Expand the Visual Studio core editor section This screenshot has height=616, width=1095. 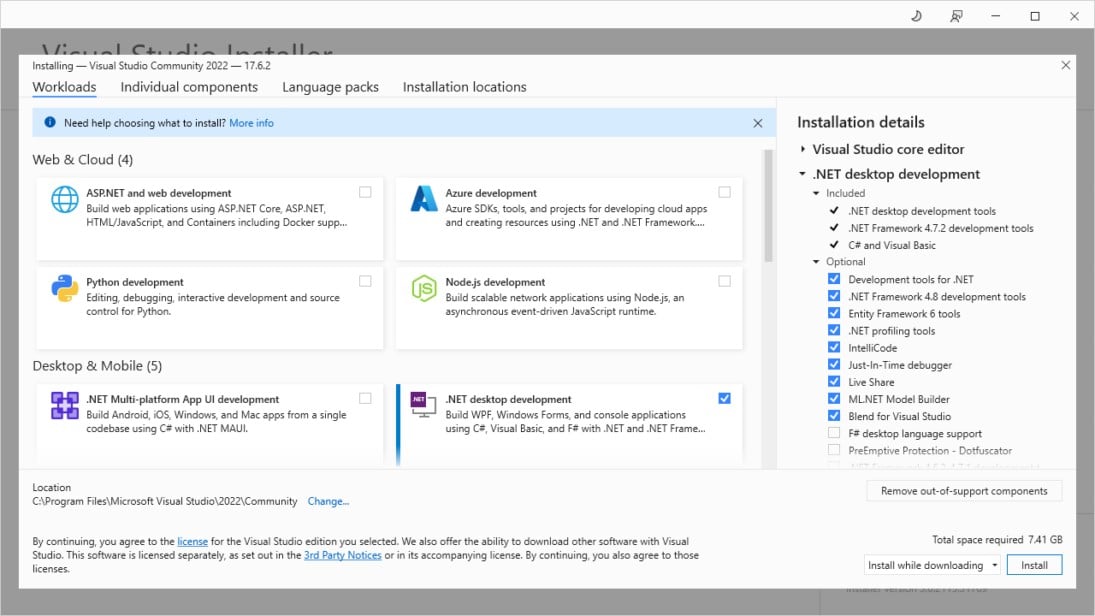[801, 150]
